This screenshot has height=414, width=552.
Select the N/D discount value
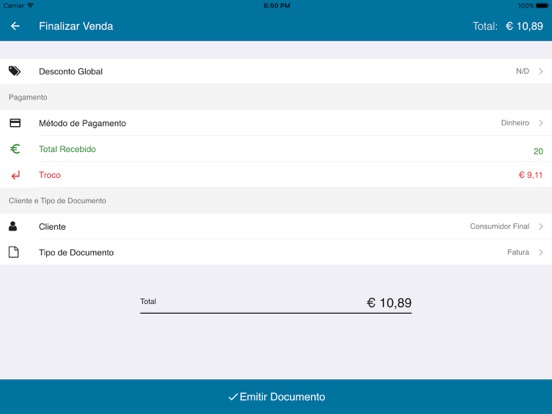tap(522, 71)
